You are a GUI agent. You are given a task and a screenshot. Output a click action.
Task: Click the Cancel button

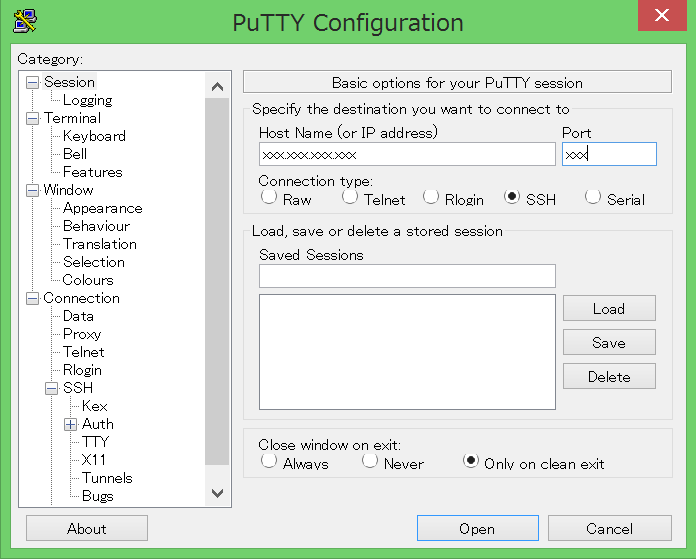click(609, 528)
